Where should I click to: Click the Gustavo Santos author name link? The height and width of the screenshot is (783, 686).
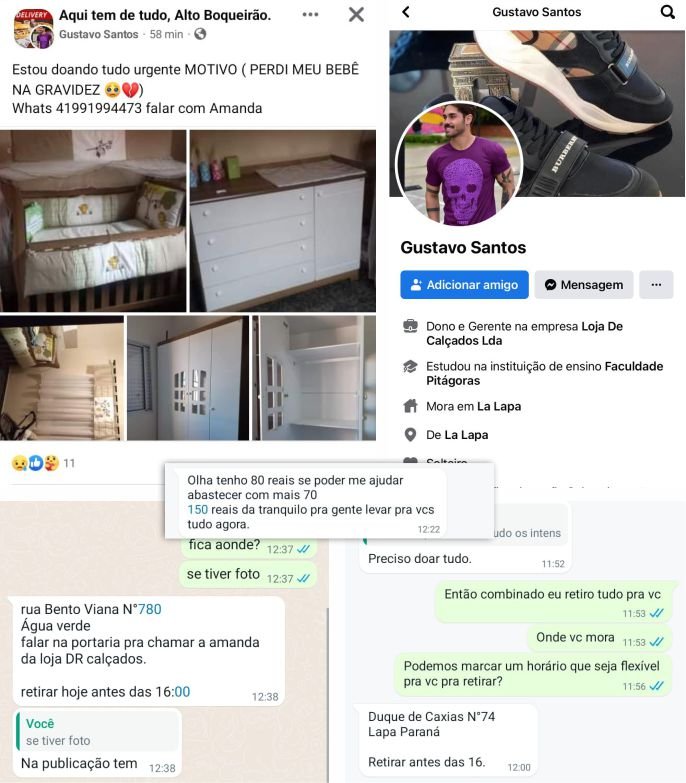click(x=98, y=34)
